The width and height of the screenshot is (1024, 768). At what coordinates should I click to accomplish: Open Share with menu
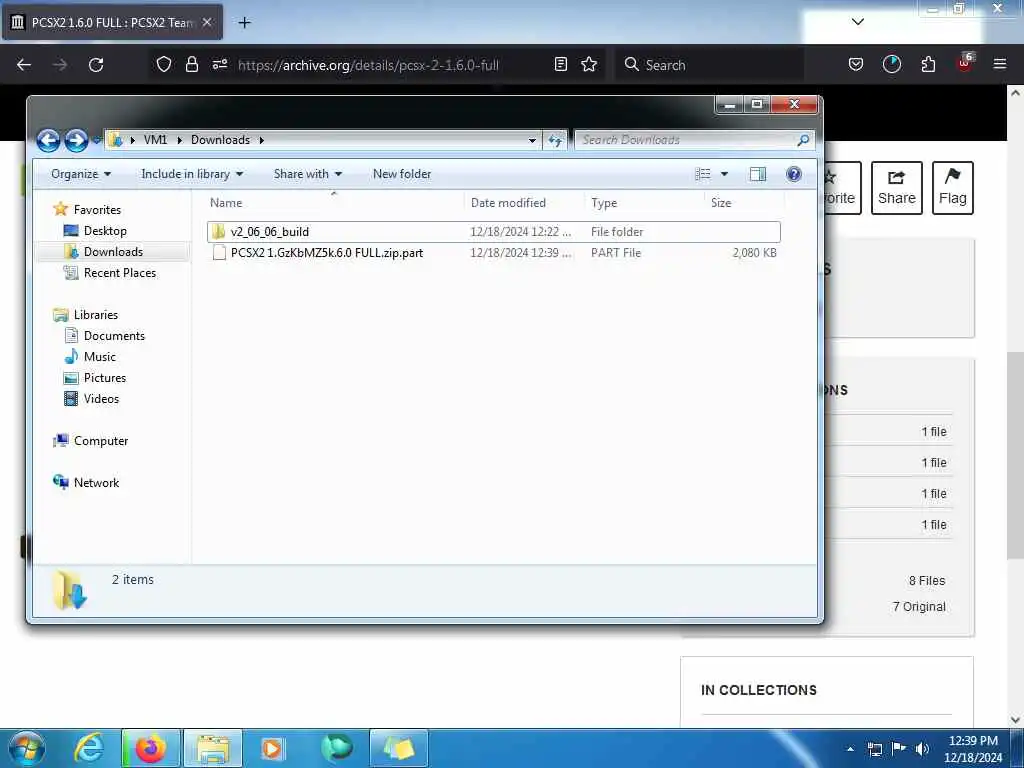pos(308,174)
